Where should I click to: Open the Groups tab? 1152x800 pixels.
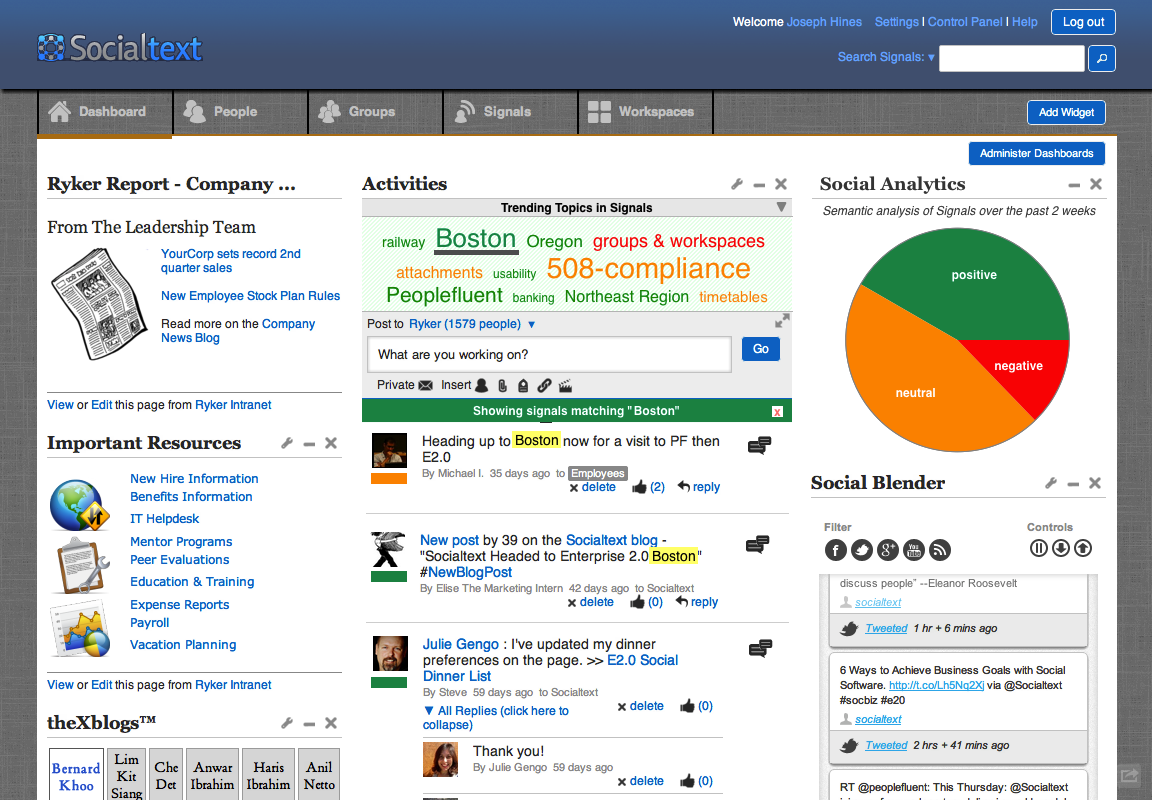pyautogui.click(x=375, y=112)
